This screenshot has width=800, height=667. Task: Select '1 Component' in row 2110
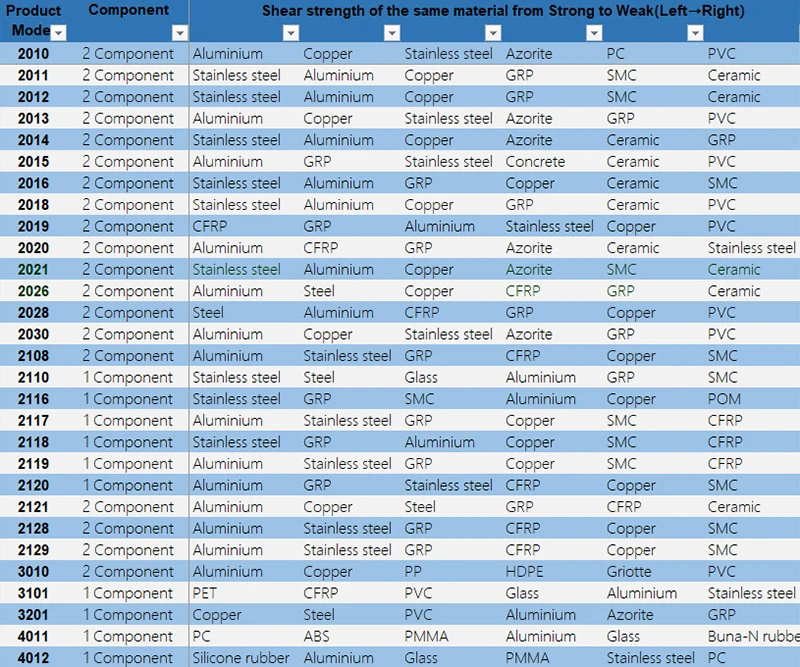click(x=128, y=378)
